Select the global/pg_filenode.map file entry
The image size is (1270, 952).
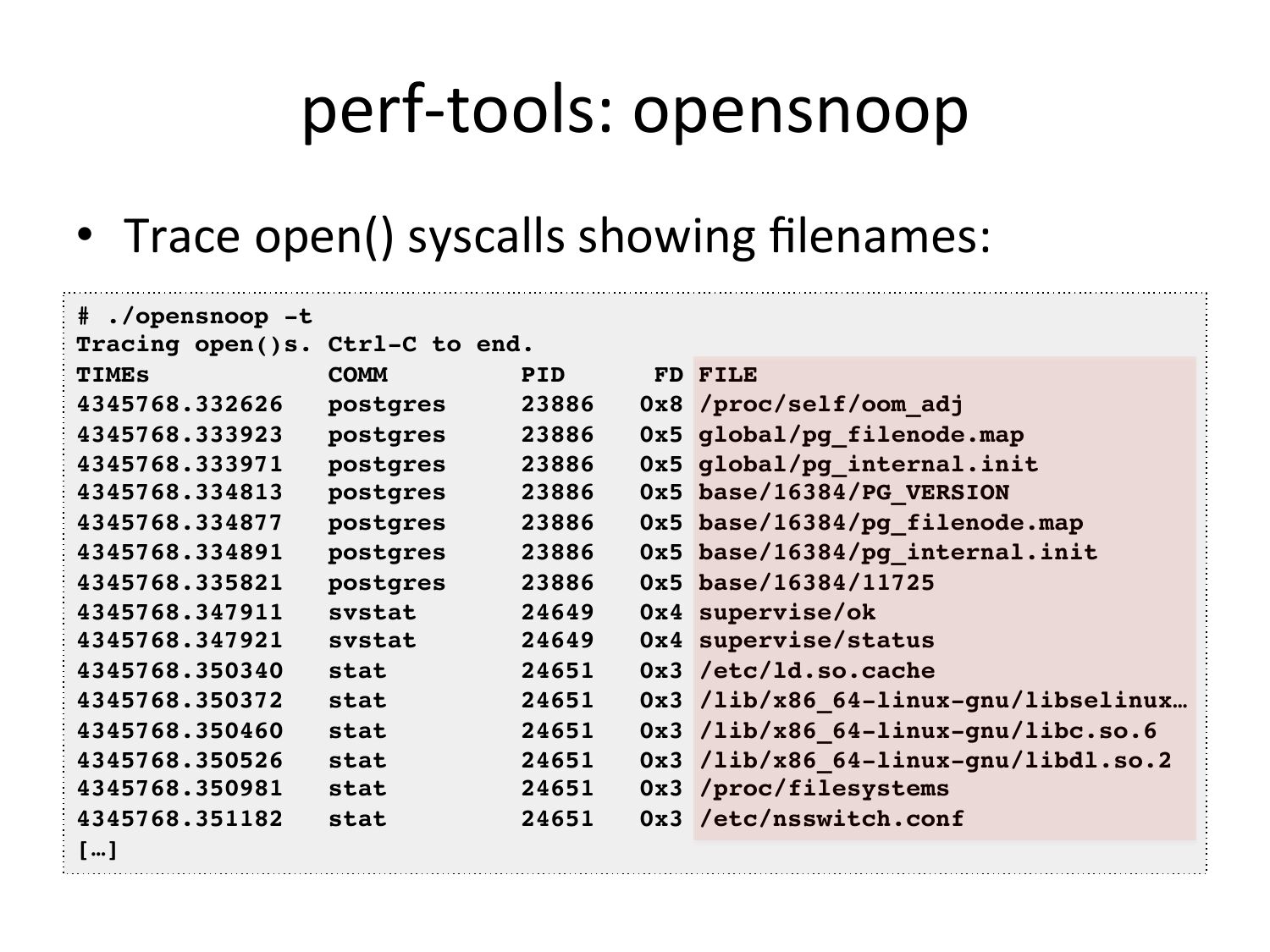tap(860, 435)
